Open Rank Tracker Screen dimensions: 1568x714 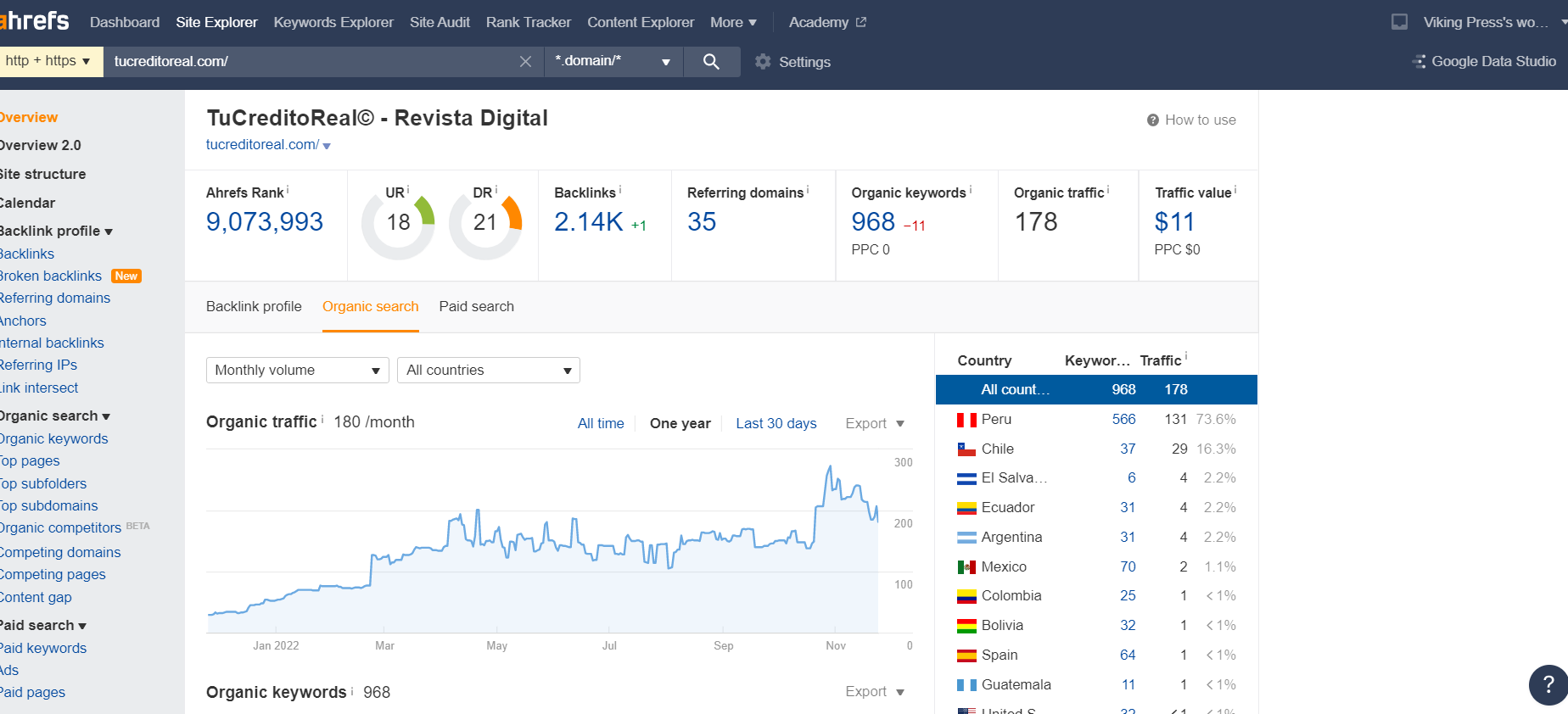(529, 22)
